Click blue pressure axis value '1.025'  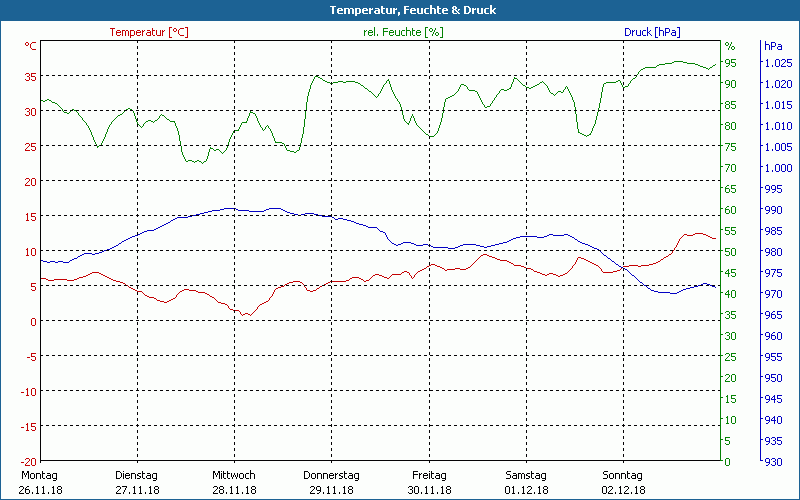click(x=778, y=63)
